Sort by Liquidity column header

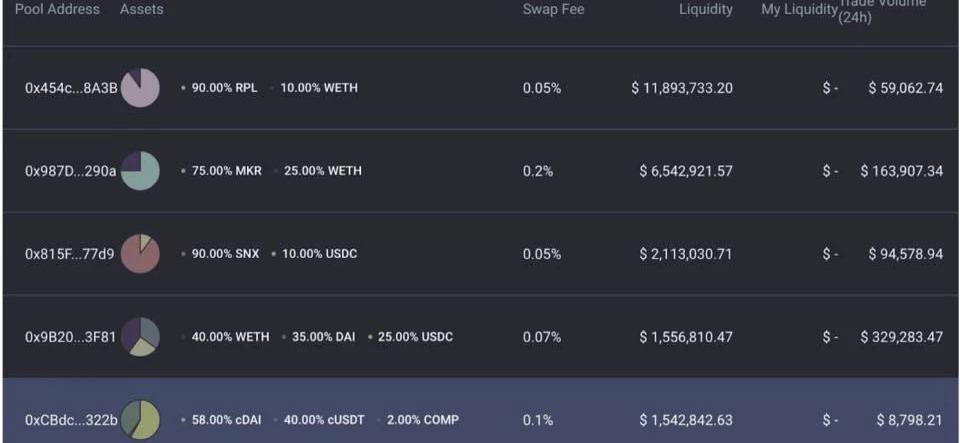click(x=705, y=10)
